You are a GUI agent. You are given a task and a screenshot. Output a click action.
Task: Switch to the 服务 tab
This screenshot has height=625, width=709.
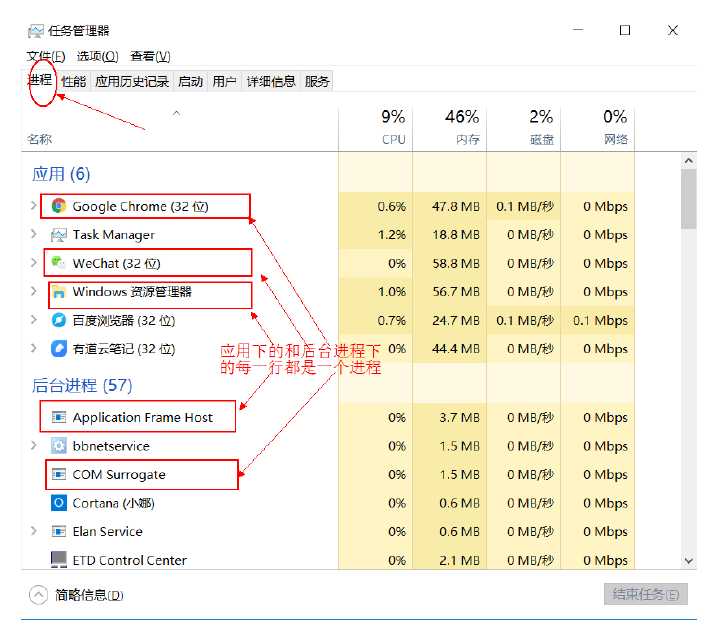pos(317,81)
